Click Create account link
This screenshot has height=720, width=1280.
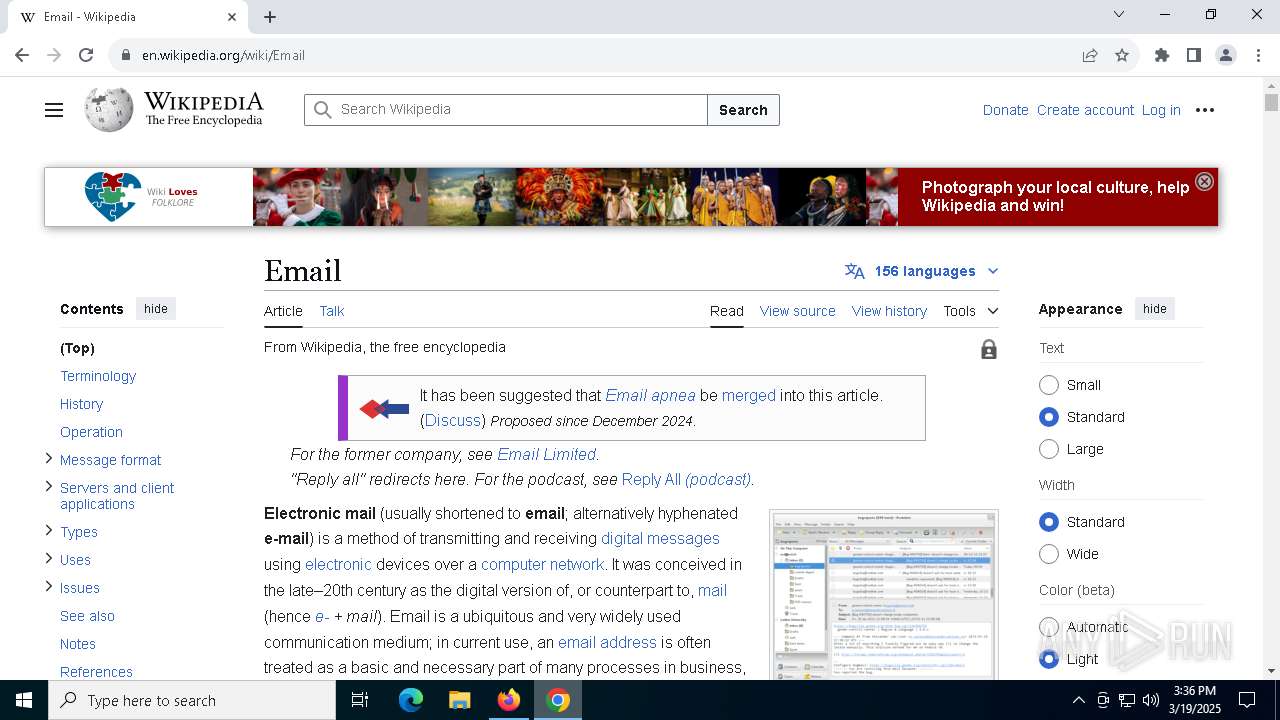[x=1085, y=110]
